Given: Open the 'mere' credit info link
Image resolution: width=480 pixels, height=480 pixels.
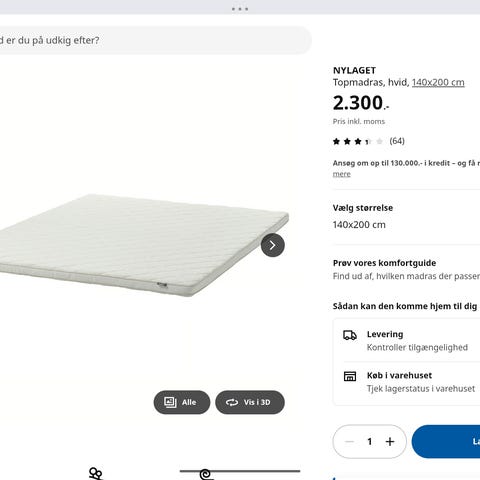Looking at the screenshot, I should pyautogui.click(x=342, y=174).
